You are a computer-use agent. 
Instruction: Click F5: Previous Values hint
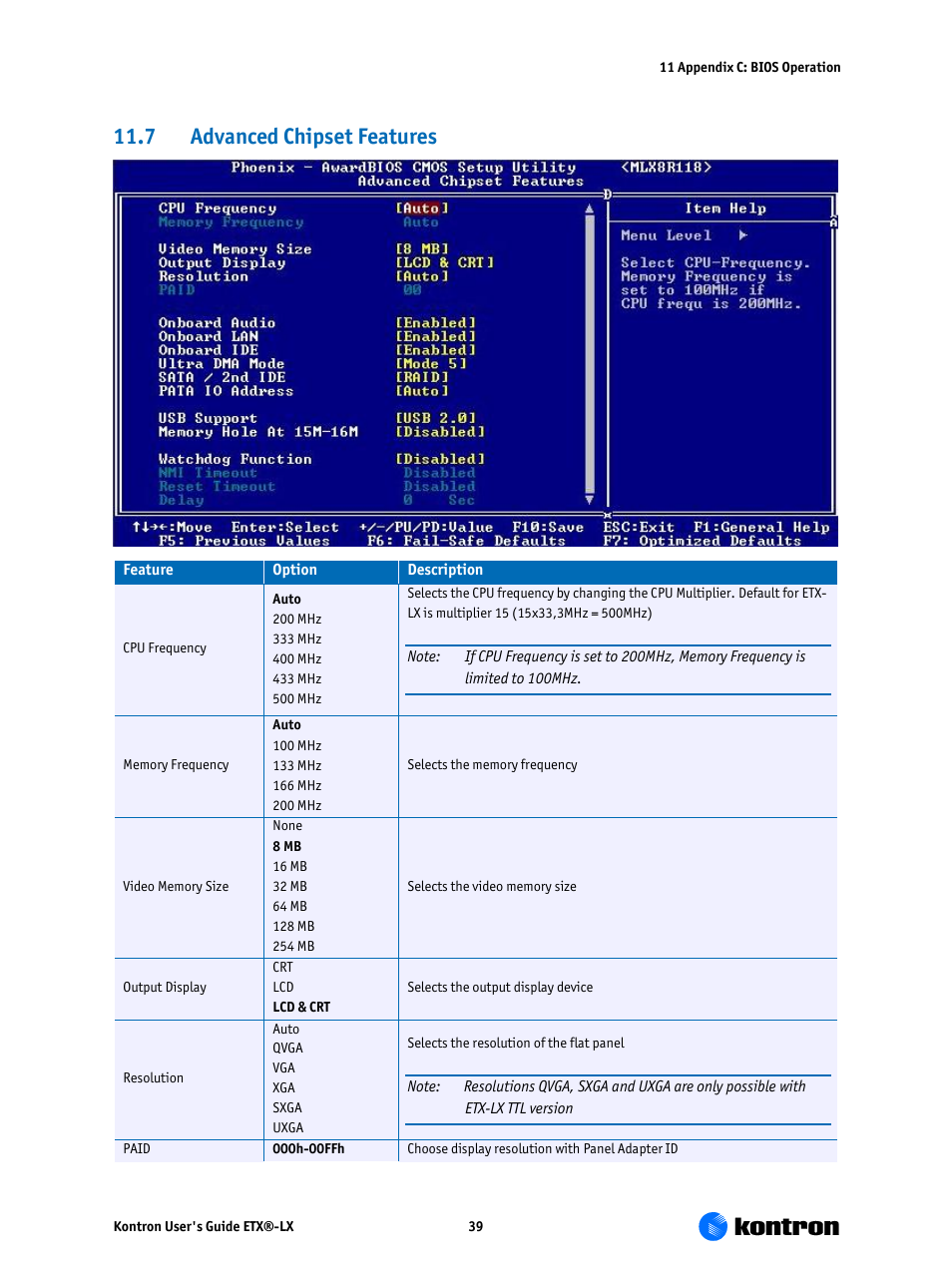[x=244, y=541]
